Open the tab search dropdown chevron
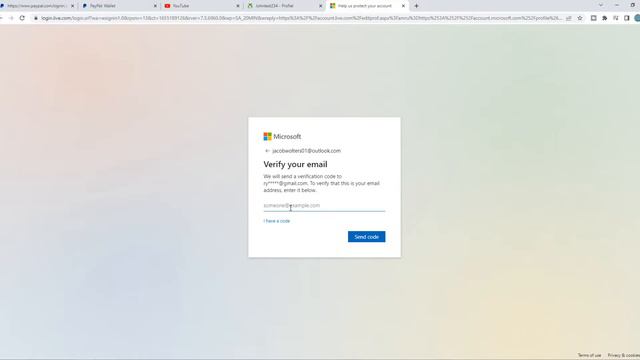This screenshot has height=360, width=640. [601, 5]
